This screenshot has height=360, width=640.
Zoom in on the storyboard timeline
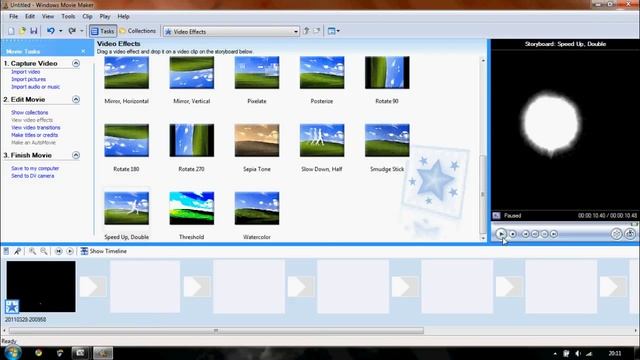32,251
